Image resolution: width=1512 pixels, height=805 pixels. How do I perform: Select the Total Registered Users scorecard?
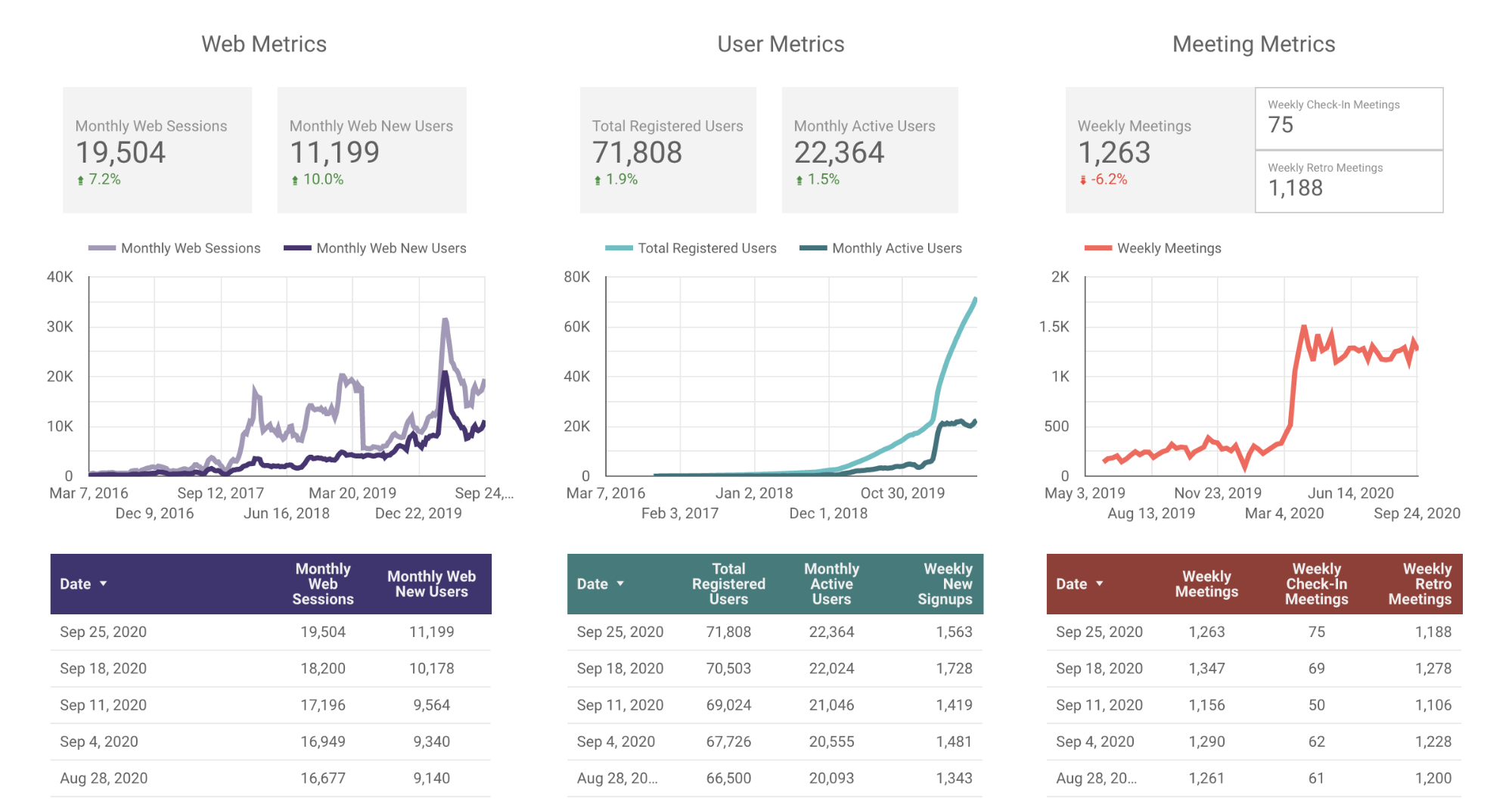click(x=668, y=150)
